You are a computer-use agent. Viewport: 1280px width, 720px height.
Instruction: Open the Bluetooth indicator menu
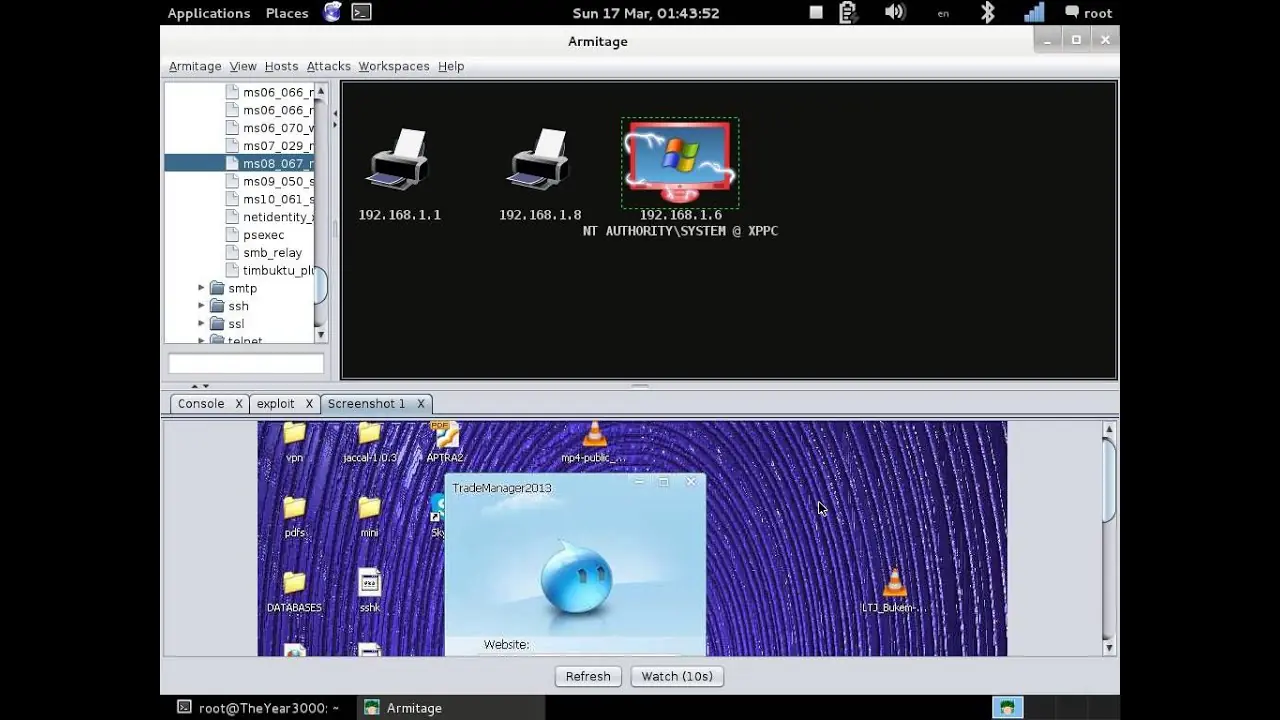tap(987, 13)
